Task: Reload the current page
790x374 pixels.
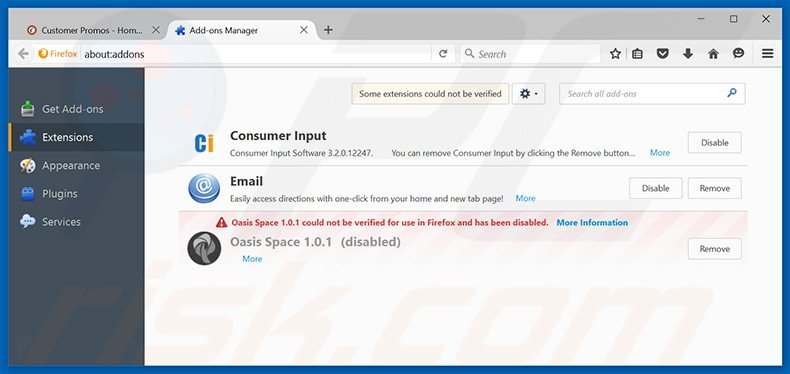Action: coord(443,53)
